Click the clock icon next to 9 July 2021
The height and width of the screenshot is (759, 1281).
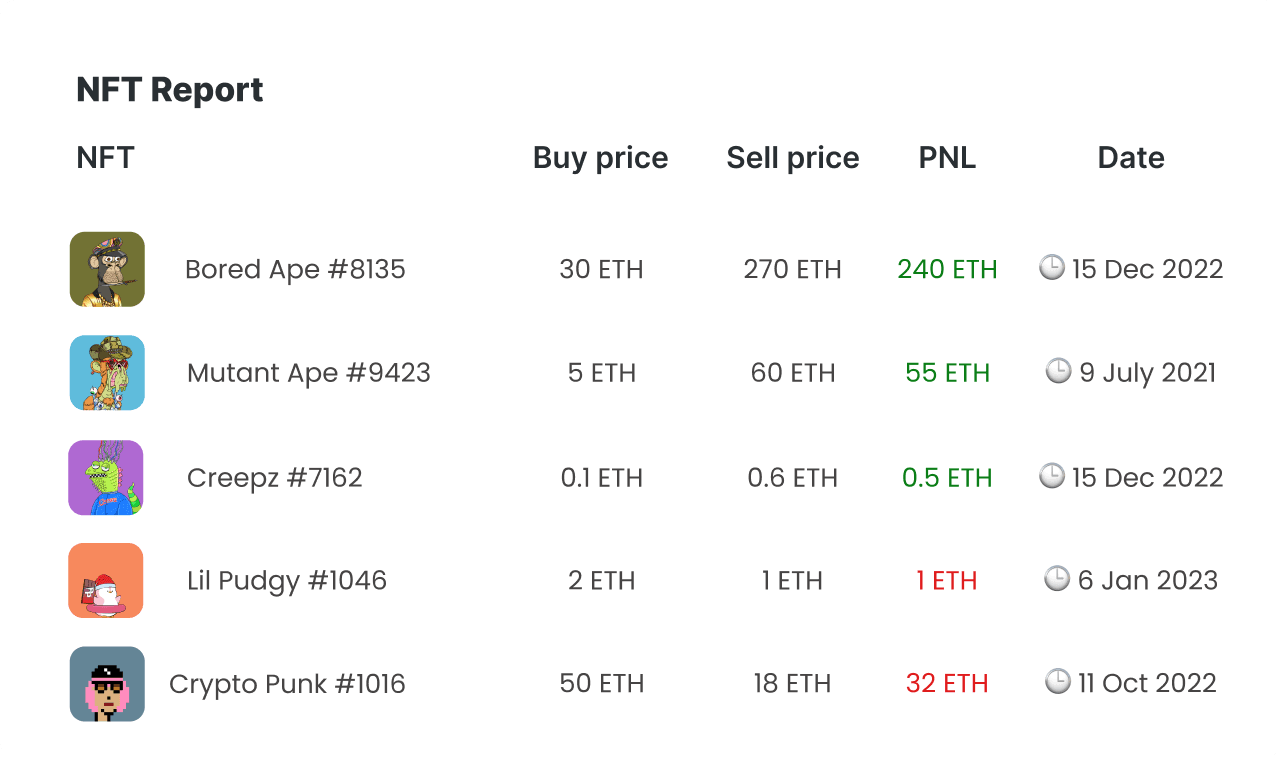pos(1059,371)
